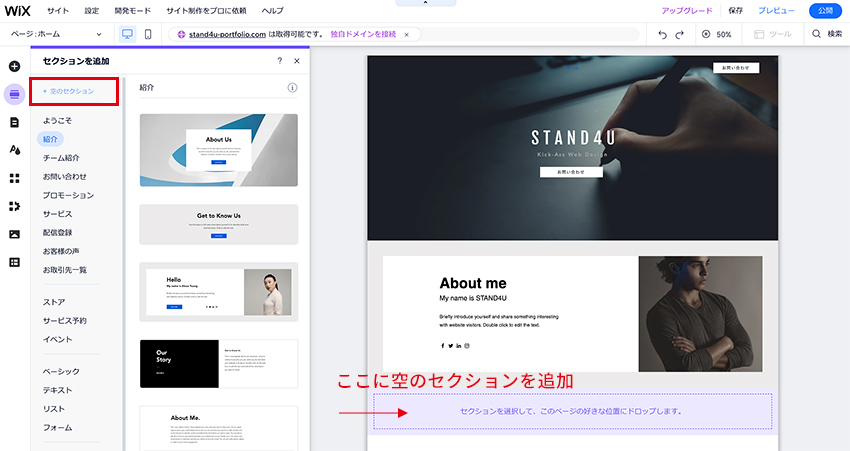Click the 独自ドメインを接続 link
This screenshot has height=451, width=850.
point(363,34)
